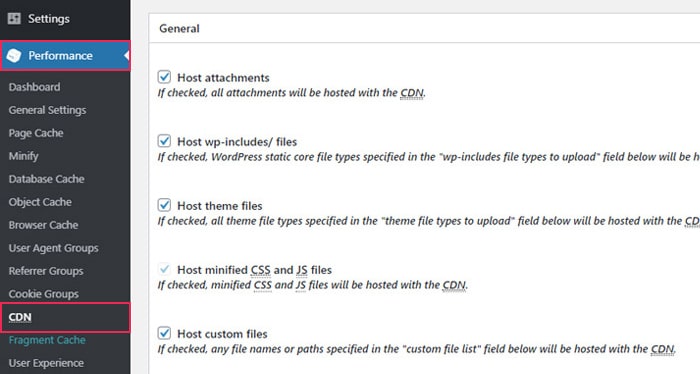Uncheck Host attachments checkbox
Viewport: 700px width, 374px height.
164,77
